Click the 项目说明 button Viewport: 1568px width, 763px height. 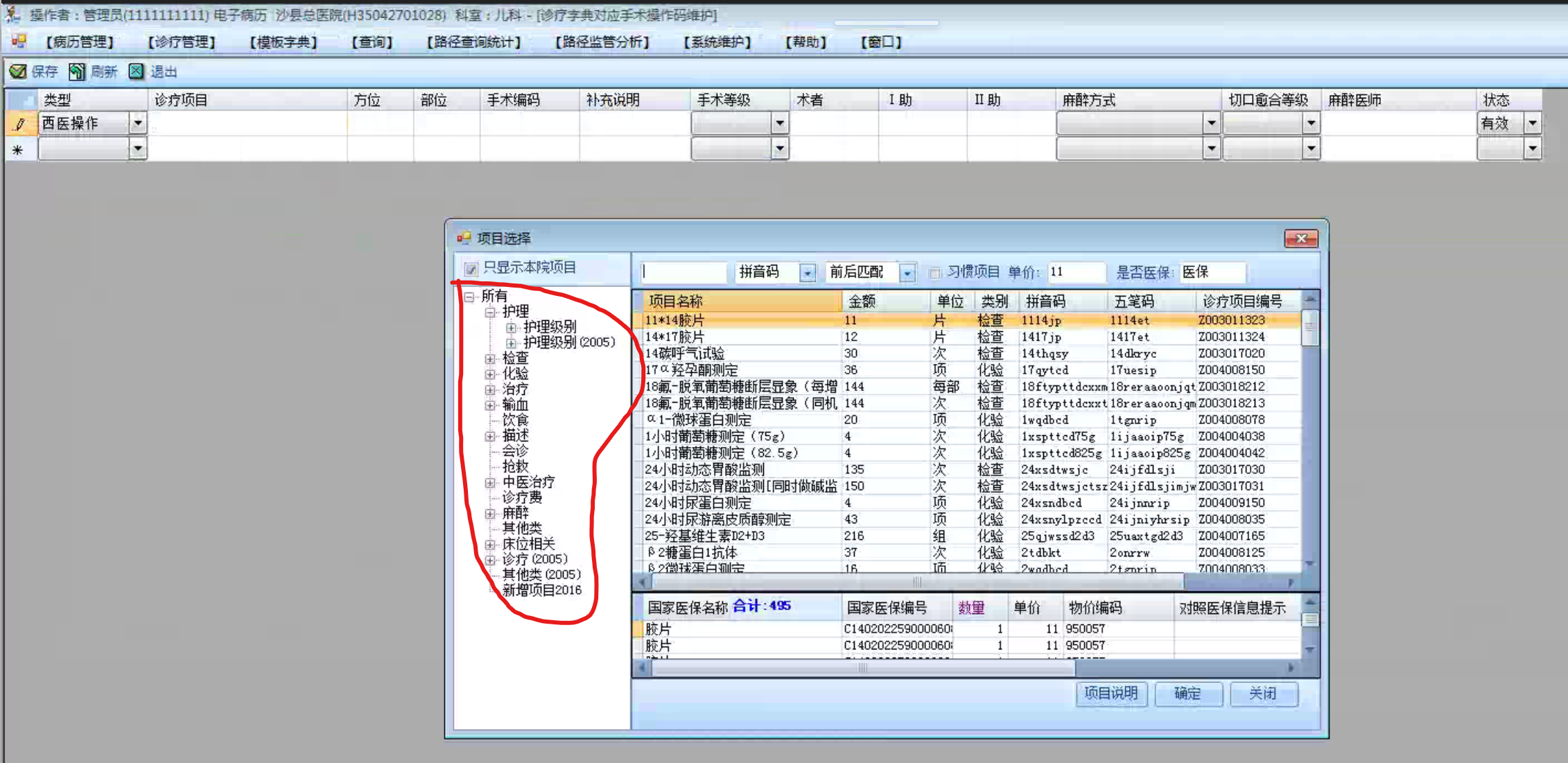click(x=1110, y=694)
